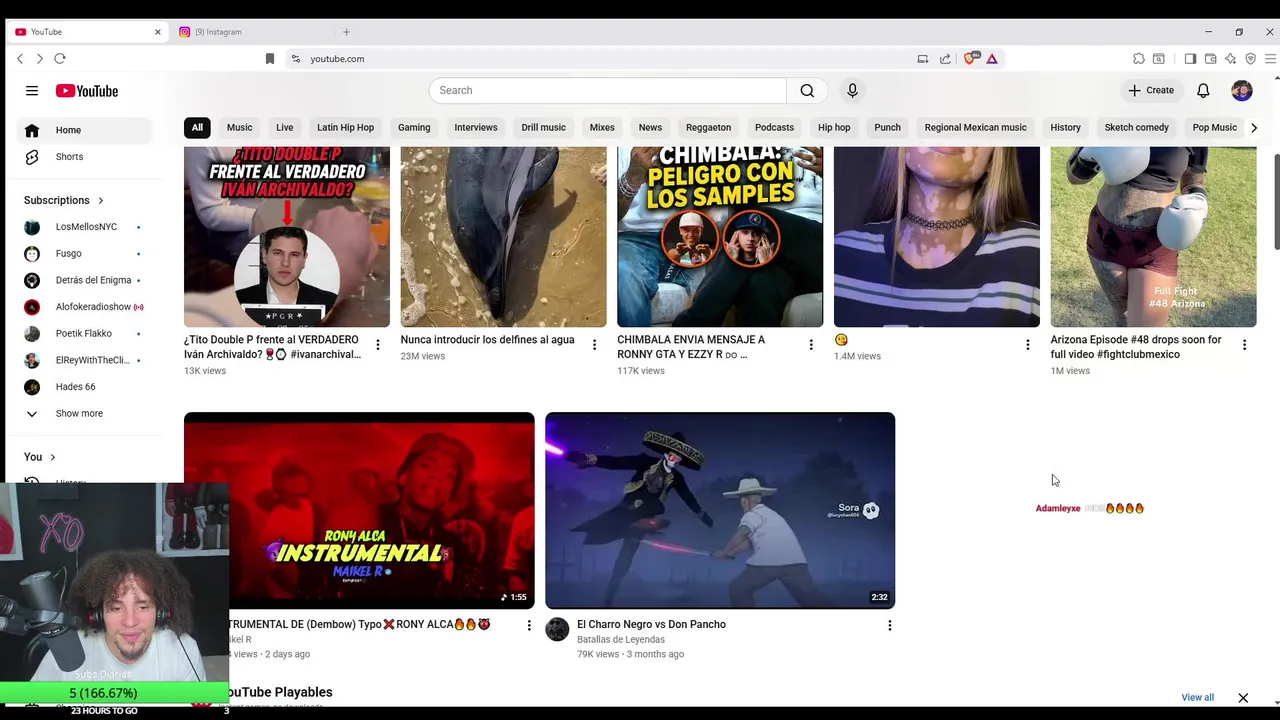This screenshot has width=1280, height=720.
Task: Click the share icon in address bar
Action: point(945,59)
